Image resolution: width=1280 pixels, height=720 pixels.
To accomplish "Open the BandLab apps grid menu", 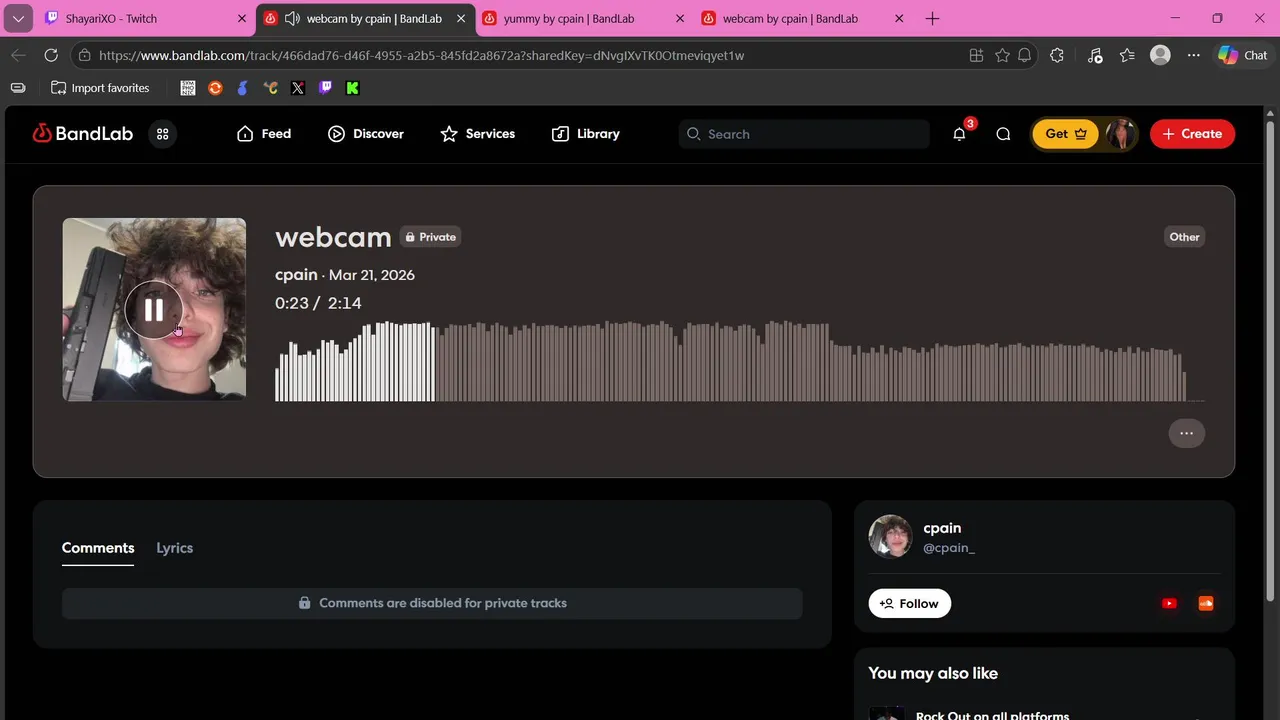I will point(163,134).
